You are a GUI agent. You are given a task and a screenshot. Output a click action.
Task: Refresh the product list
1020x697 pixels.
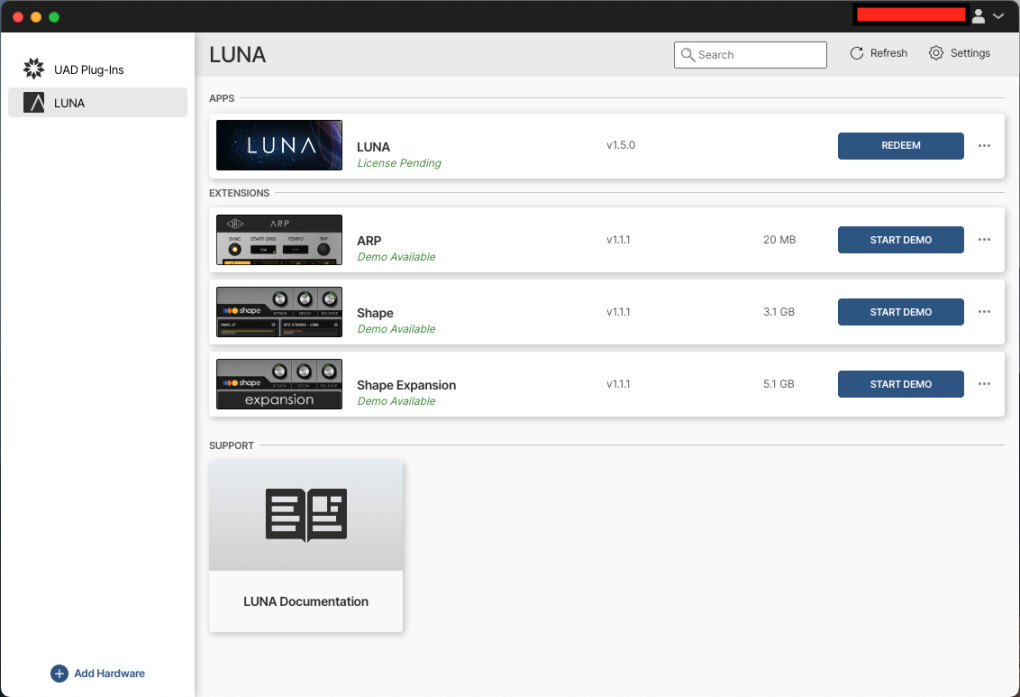[878, 53]
